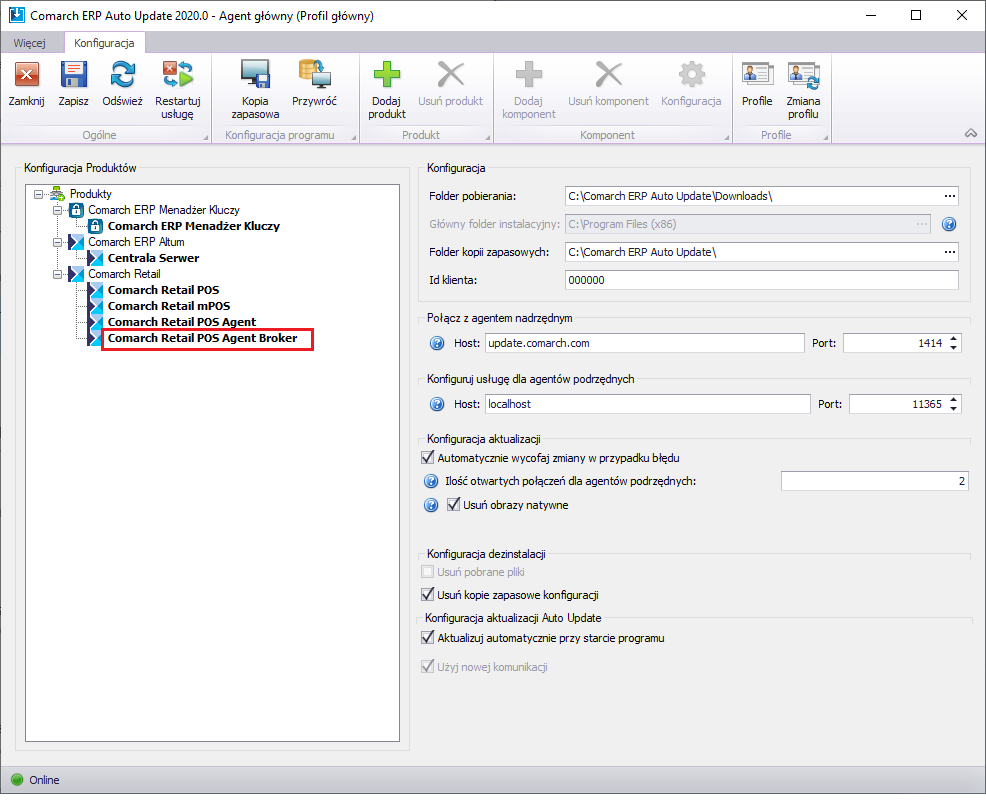Toggle Aktualizuj automatycznie przy starcie programu
Image resolution: width=986 pixels, height=800 pixels.
pos(428,638)
